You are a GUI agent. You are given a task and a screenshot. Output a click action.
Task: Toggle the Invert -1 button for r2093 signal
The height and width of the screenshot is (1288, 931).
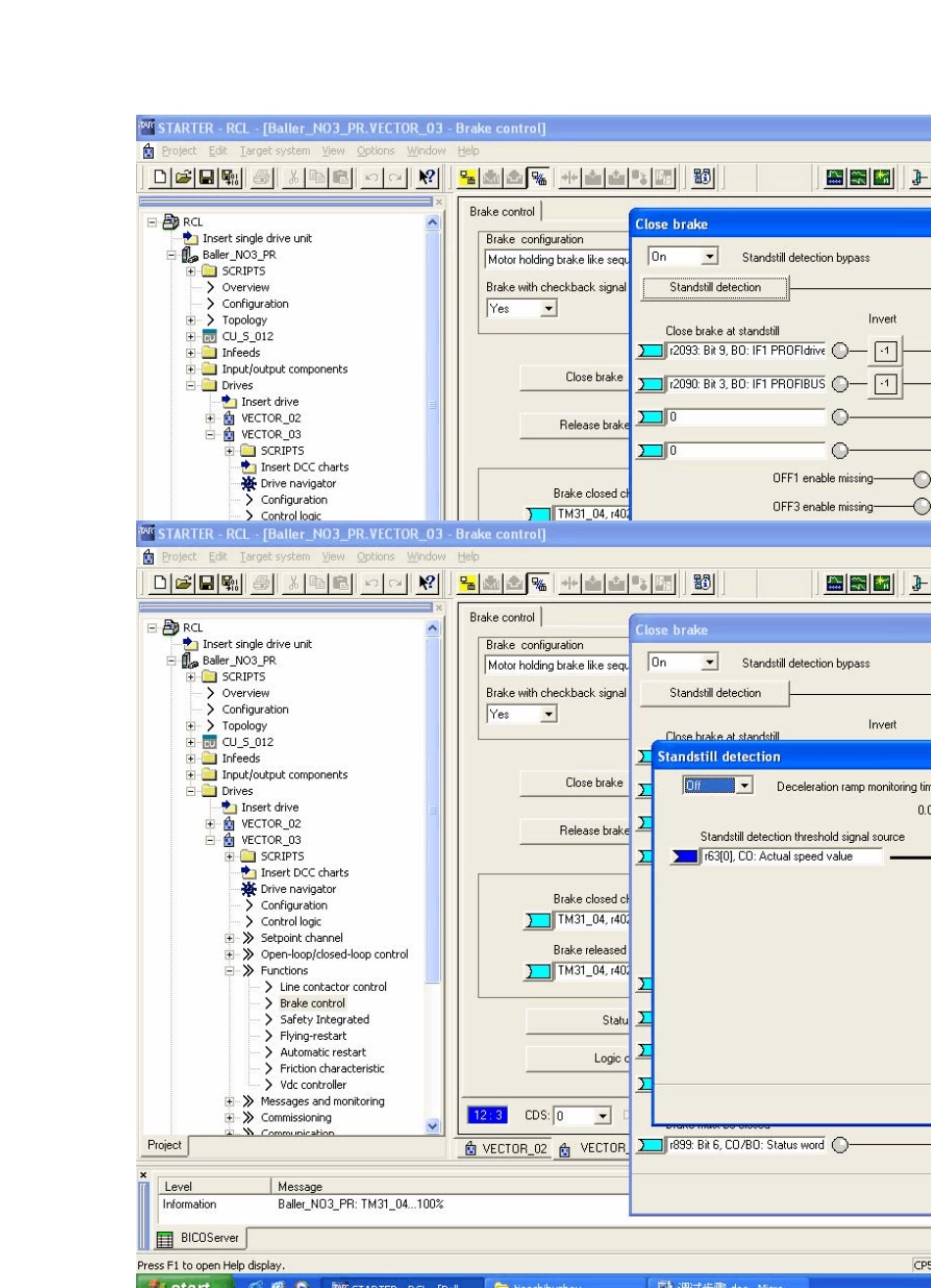[885, 352]
